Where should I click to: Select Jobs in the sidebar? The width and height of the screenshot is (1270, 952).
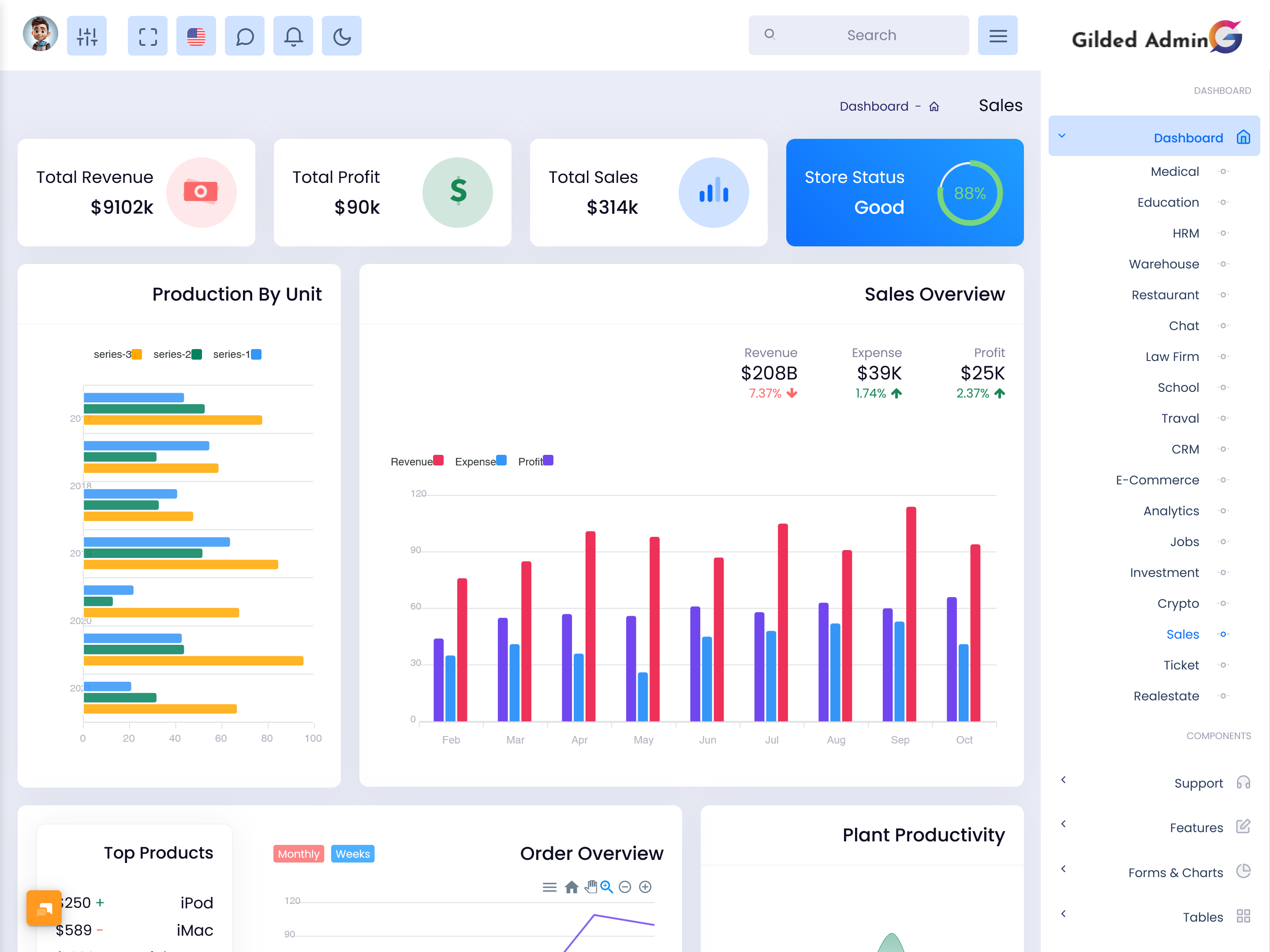[x=1184, y=542]
